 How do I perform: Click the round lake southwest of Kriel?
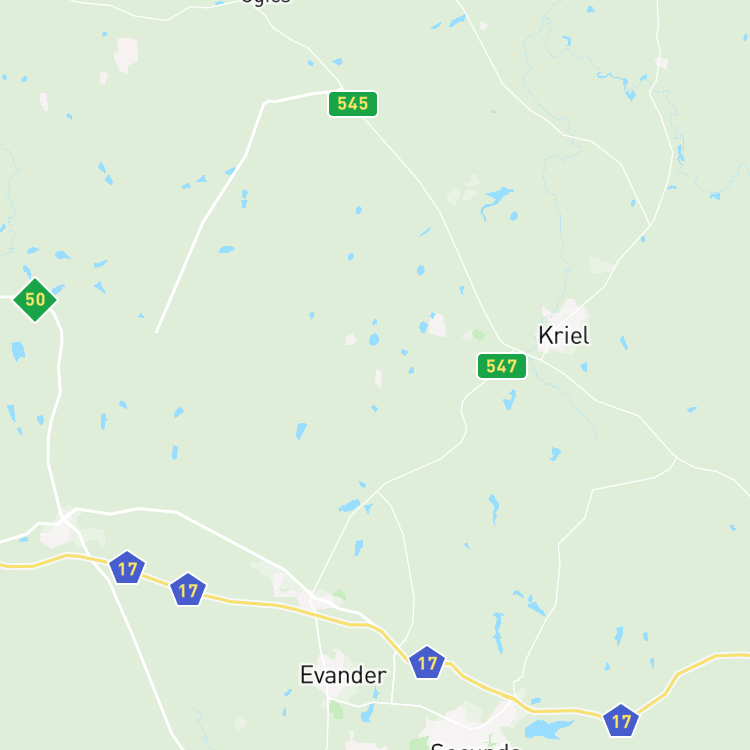point(374,340)
